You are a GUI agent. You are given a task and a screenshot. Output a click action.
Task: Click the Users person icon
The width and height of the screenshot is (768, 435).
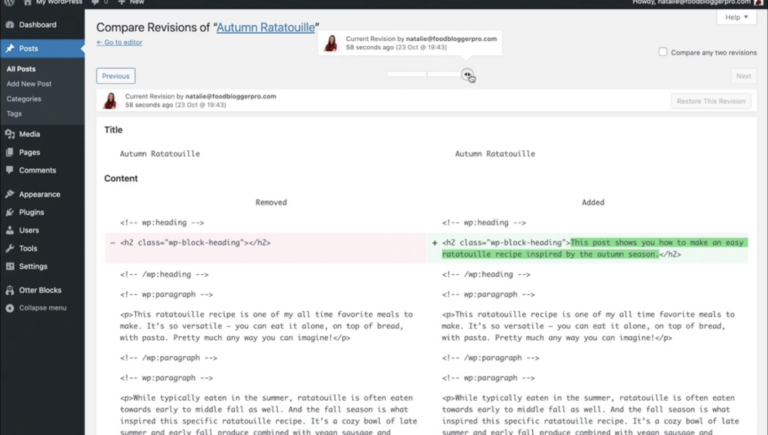pos(10,230)
